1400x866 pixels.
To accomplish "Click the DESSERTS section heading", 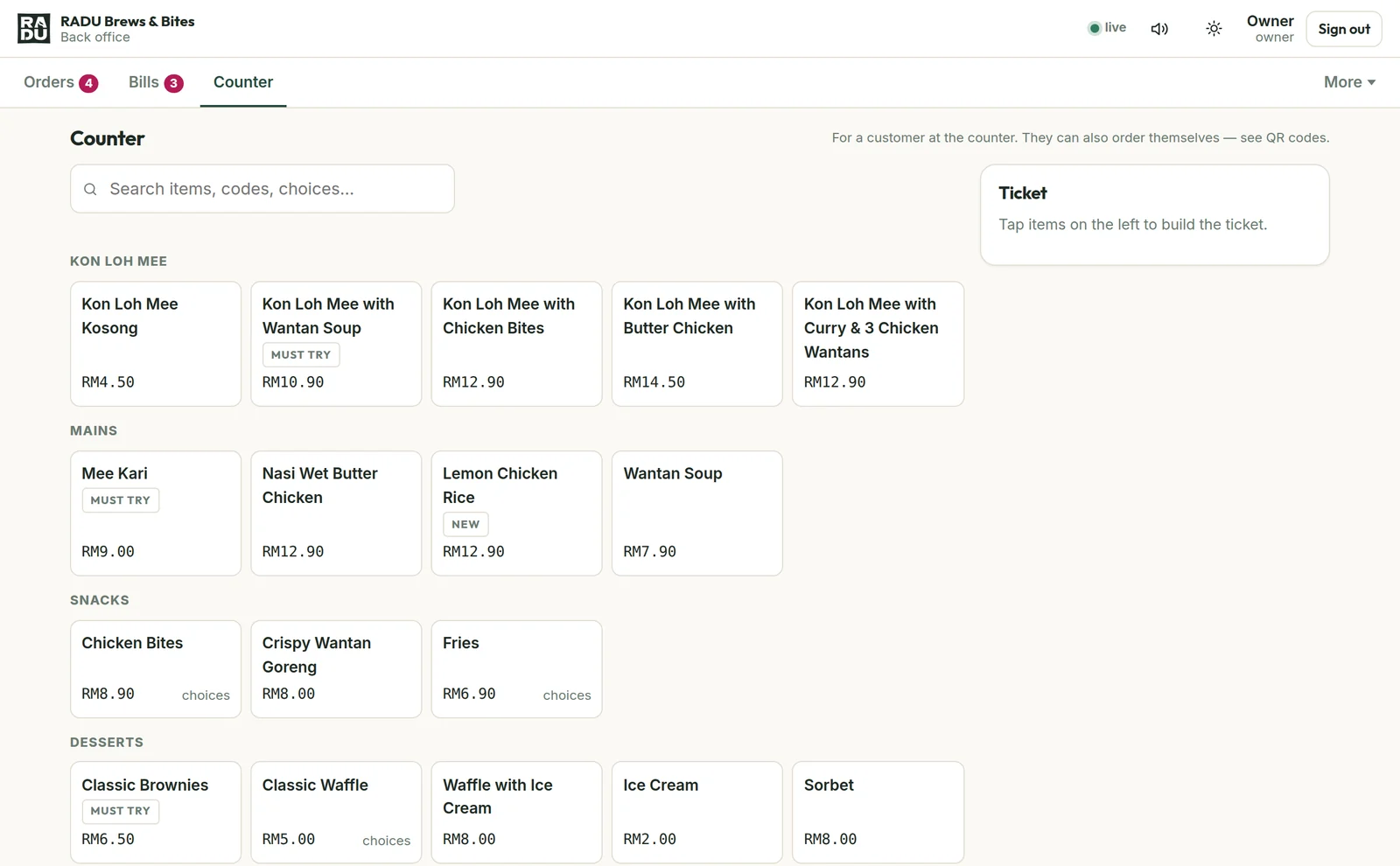I will [107, 743].
